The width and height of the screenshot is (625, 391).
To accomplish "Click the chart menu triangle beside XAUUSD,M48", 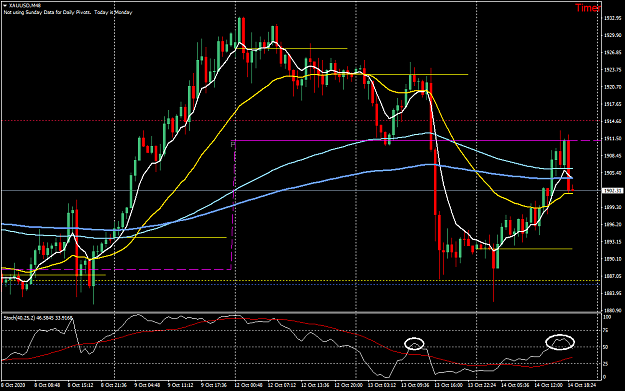I will 5,6.
